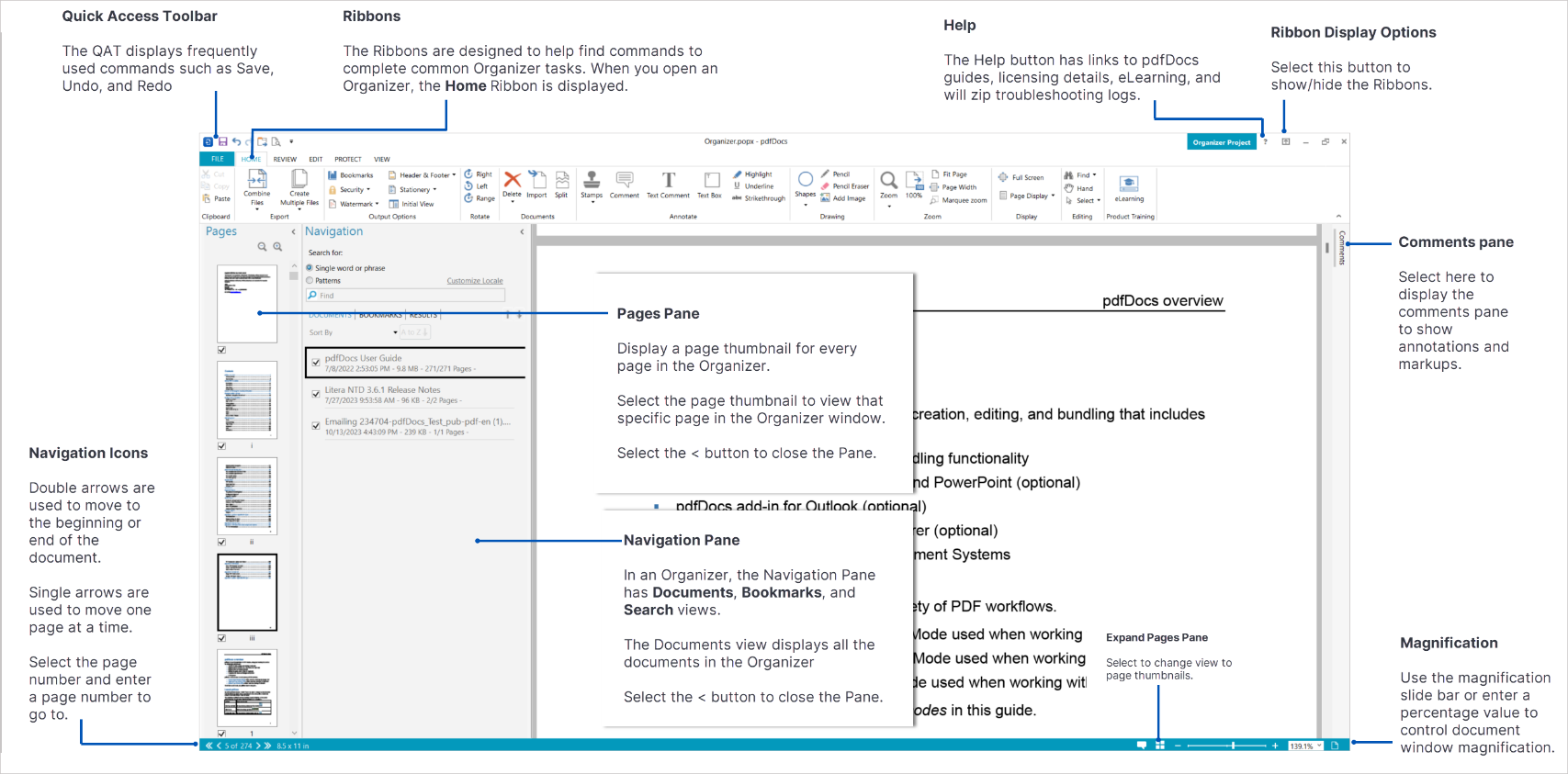Open the Page Display dropdown
The height and width of the screenshot is (774, 1568).
tap(1027, 196)
